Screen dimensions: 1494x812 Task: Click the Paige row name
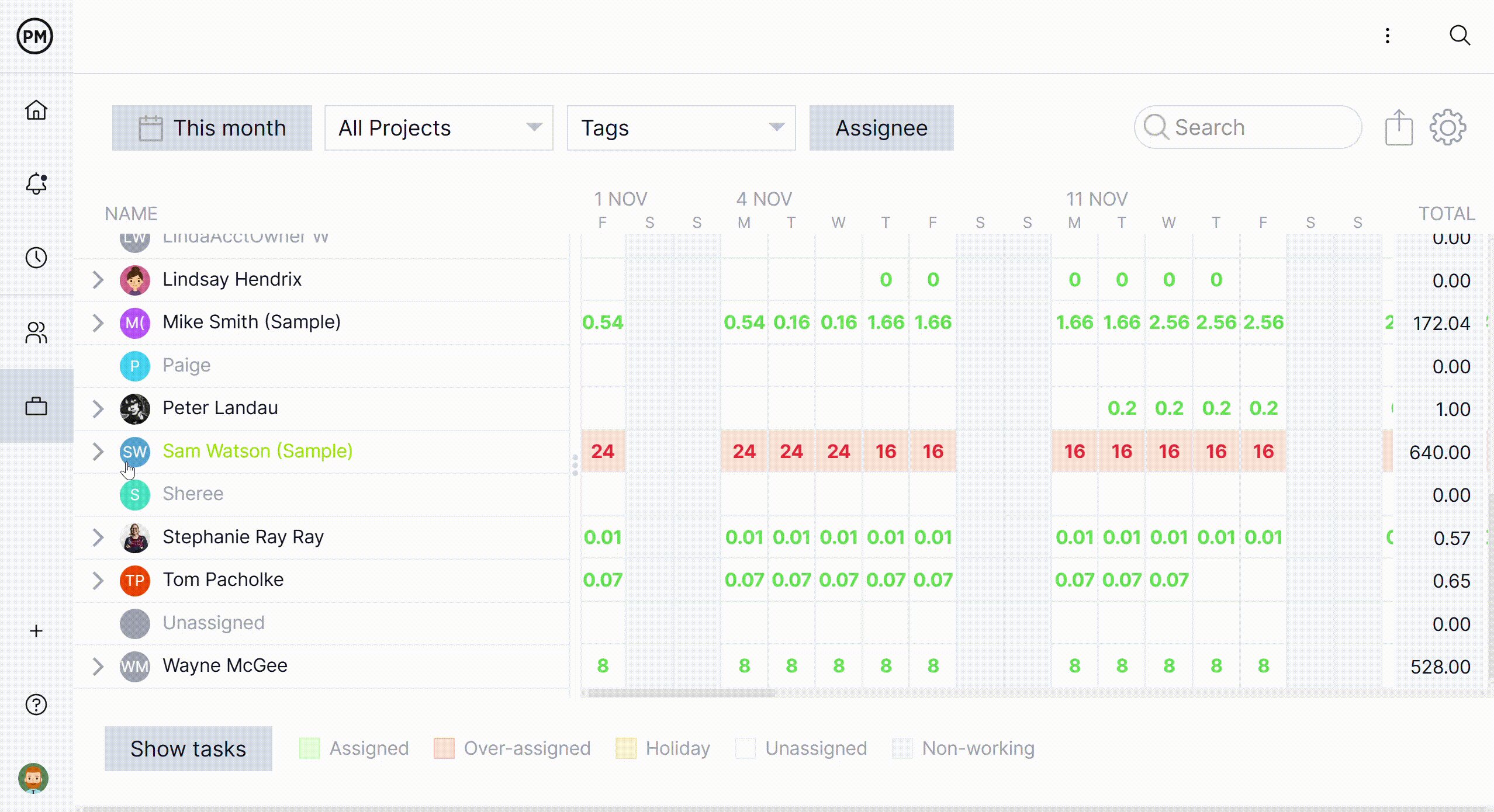click(x=186, y=365)
